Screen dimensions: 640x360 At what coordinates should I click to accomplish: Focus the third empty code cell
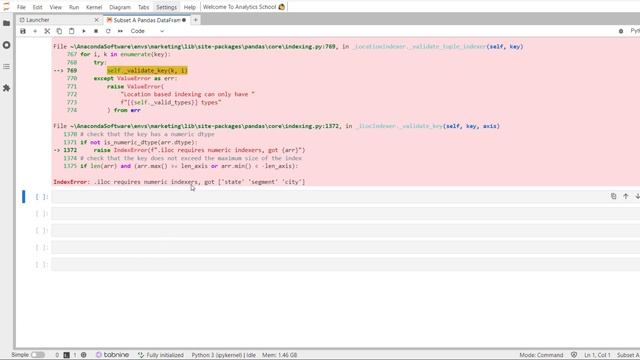tap(345, 231)
